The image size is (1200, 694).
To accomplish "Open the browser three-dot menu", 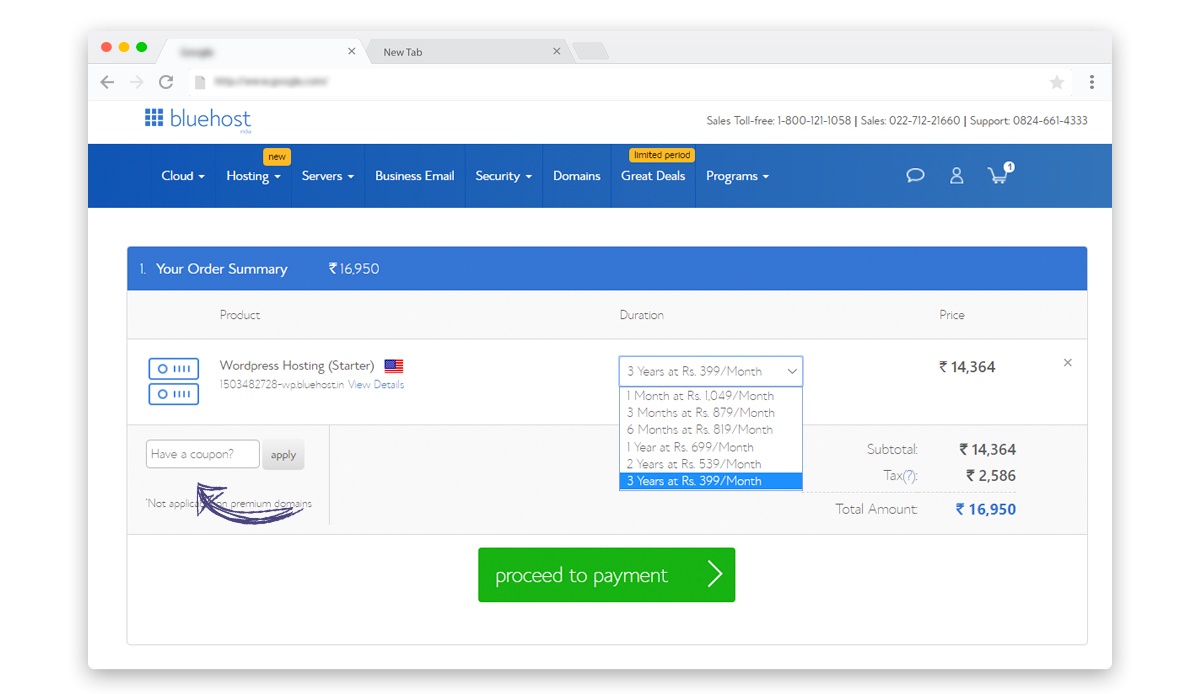I will tap(1092, 82).
